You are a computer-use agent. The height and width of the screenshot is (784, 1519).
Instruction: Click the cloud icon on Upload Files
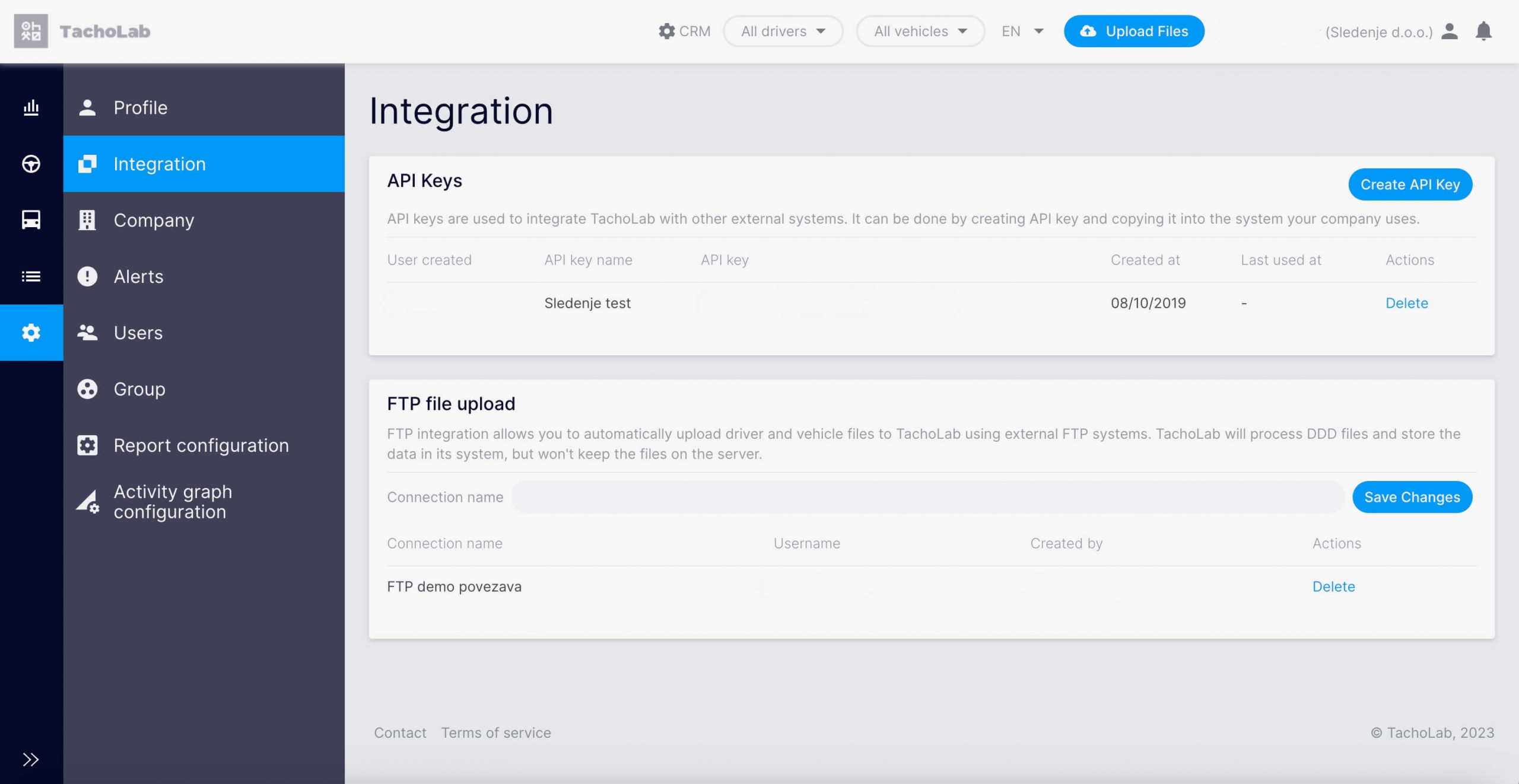pos(1088,31)
